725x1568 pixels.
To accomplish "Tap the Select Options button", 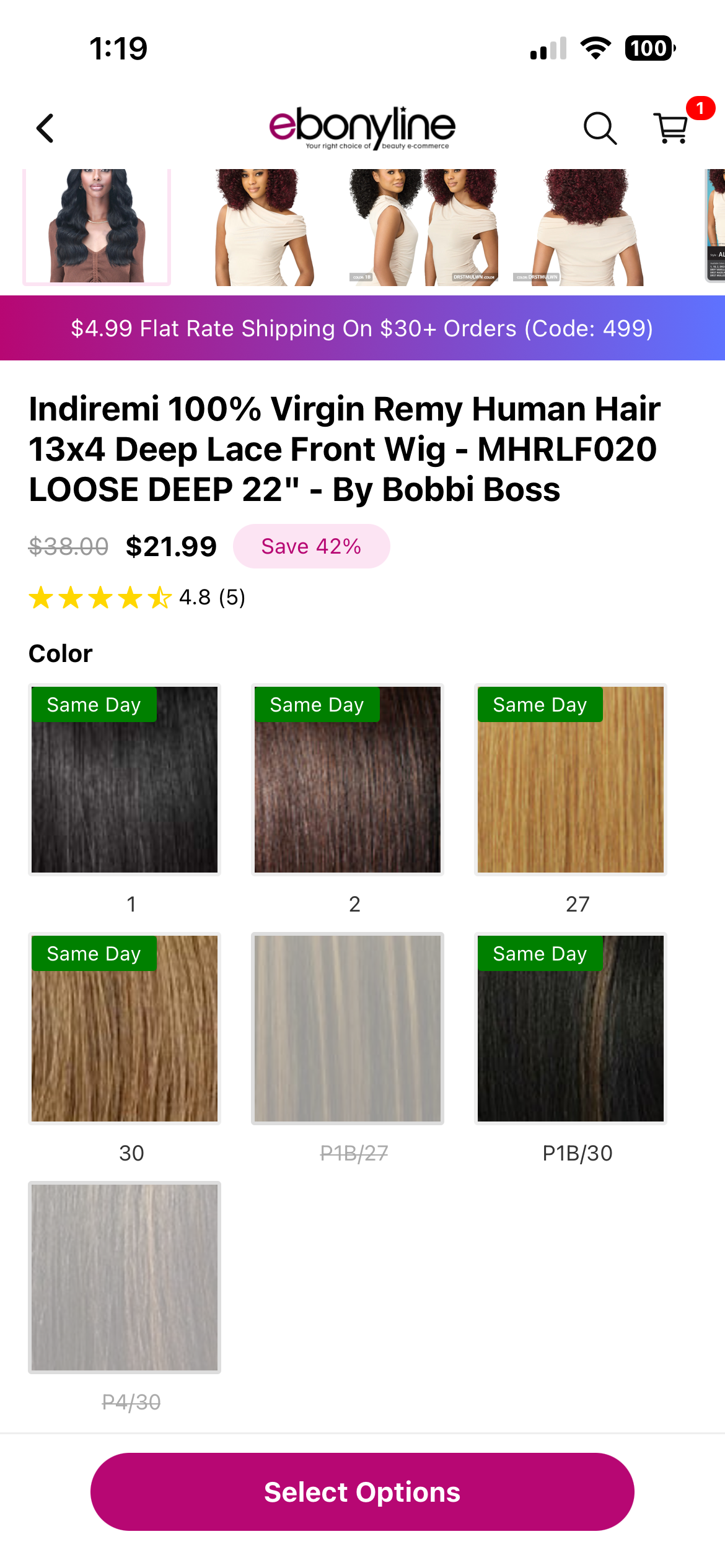I will pos(362,1492).
